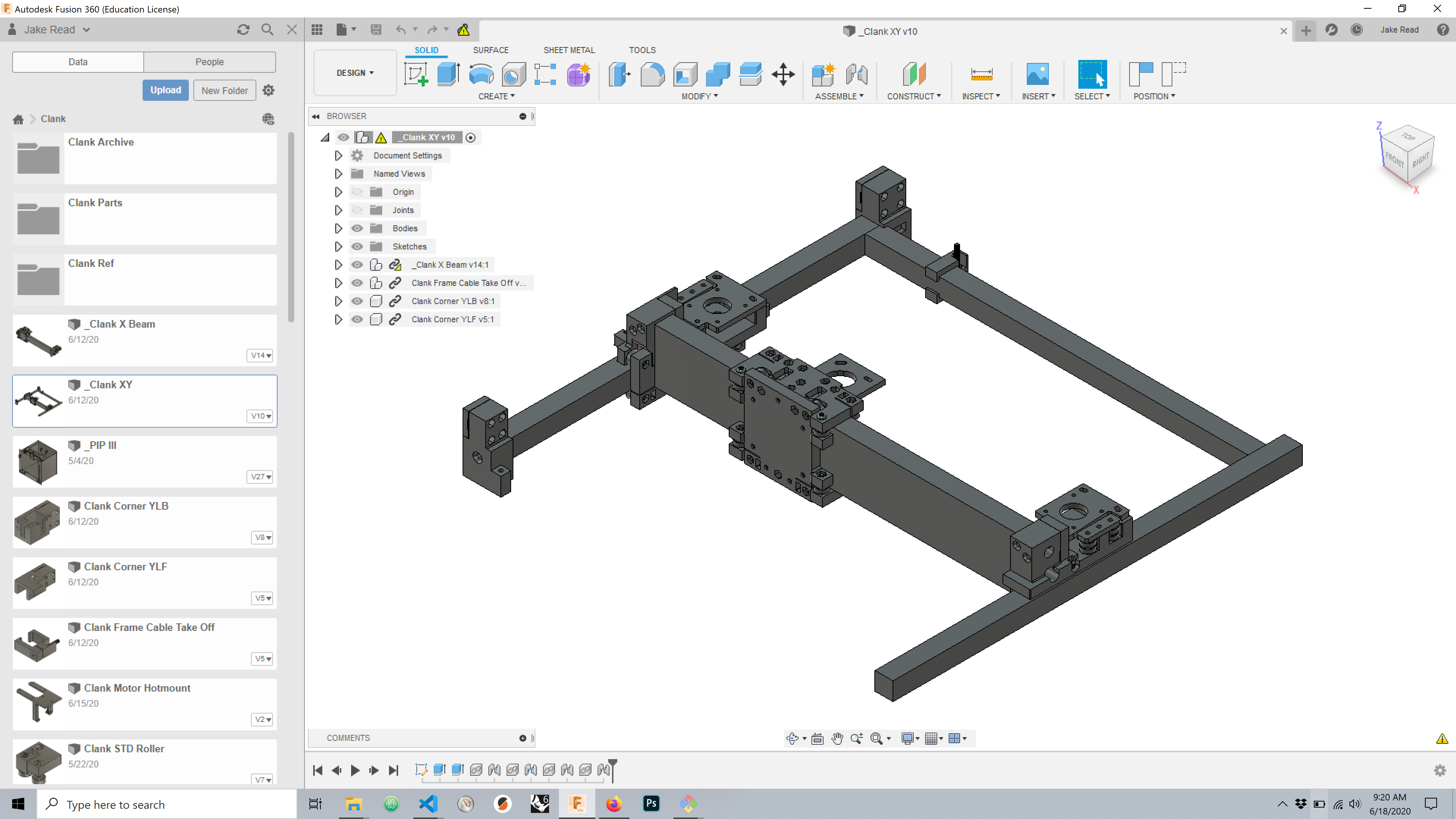This screenshot has width=1456, height=819.
Task: Click the Fillet tool in Modify
Action: [652, 74]
